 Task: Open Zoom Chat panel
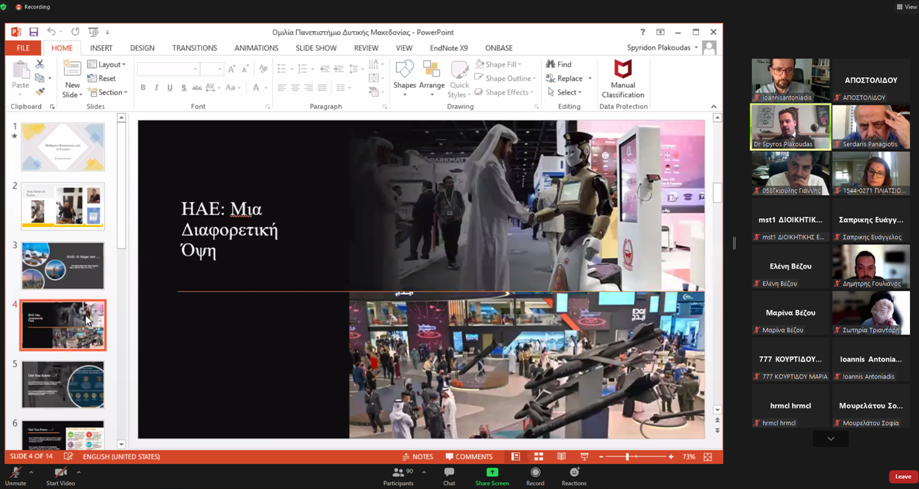[449, 476]
